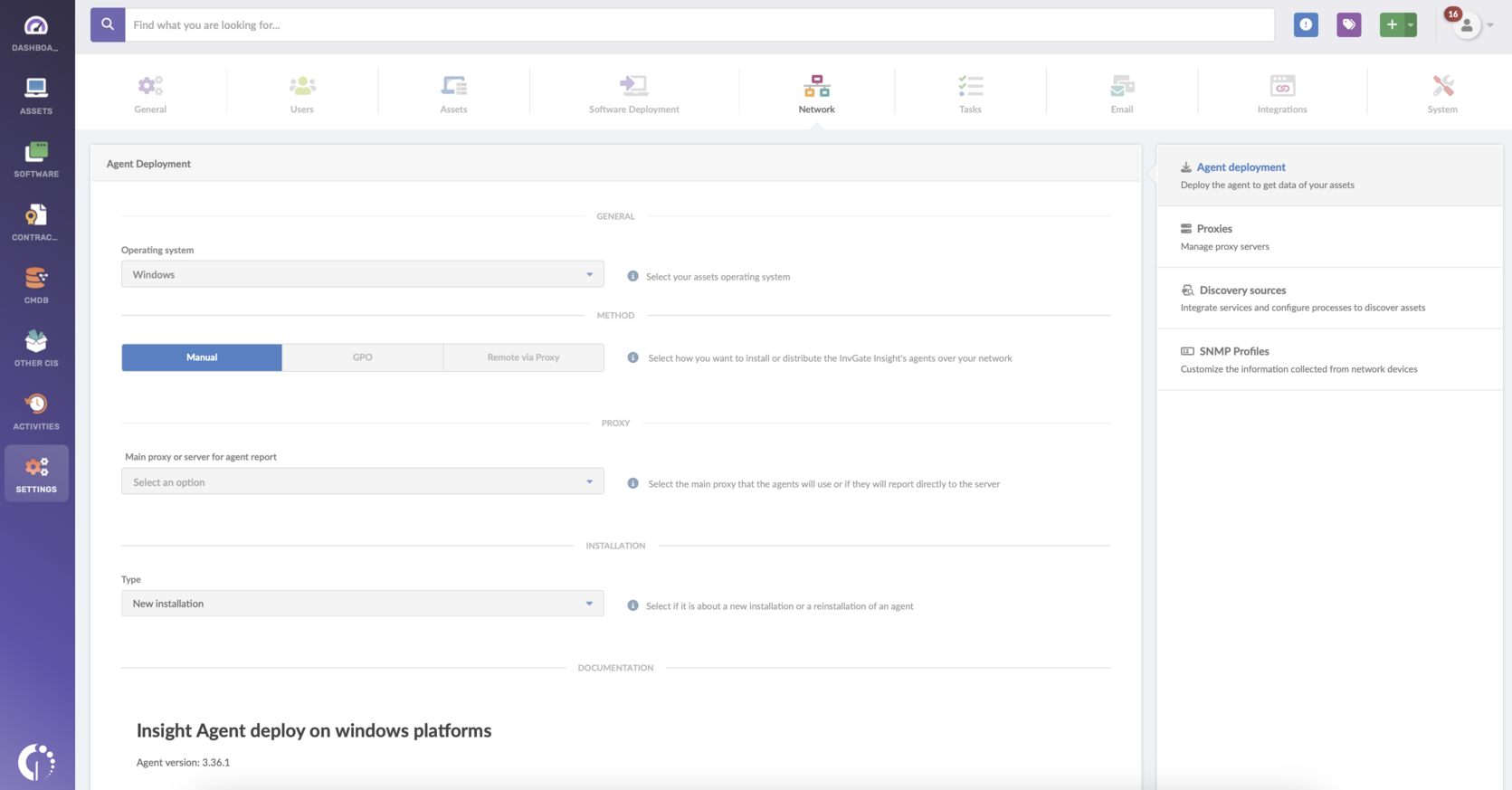Viewport: 1512px width, 790px height.
Task: Open the Contracts sidebar section
Action: point(36,223)
